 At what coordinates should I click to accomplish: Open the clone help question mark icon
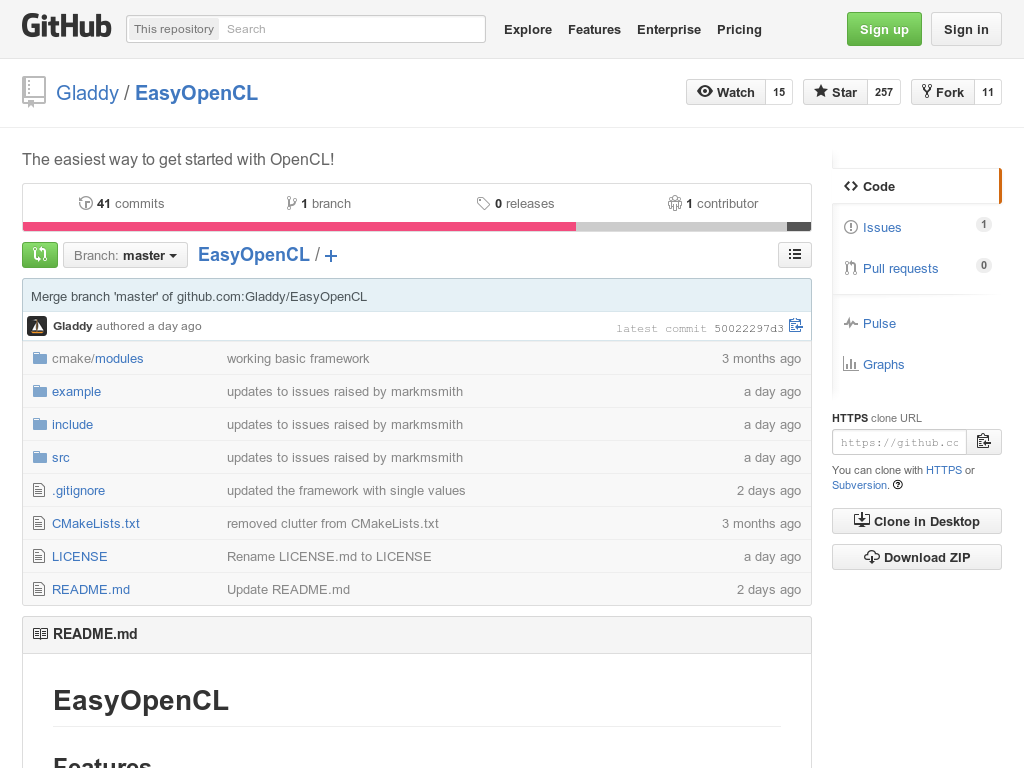pos(898,485)
